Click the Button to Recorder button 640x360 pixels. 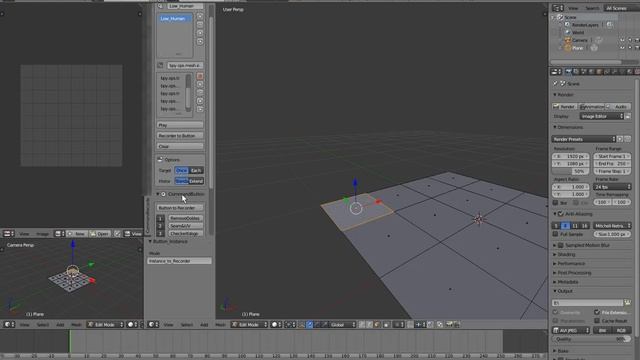pos(180,208)
